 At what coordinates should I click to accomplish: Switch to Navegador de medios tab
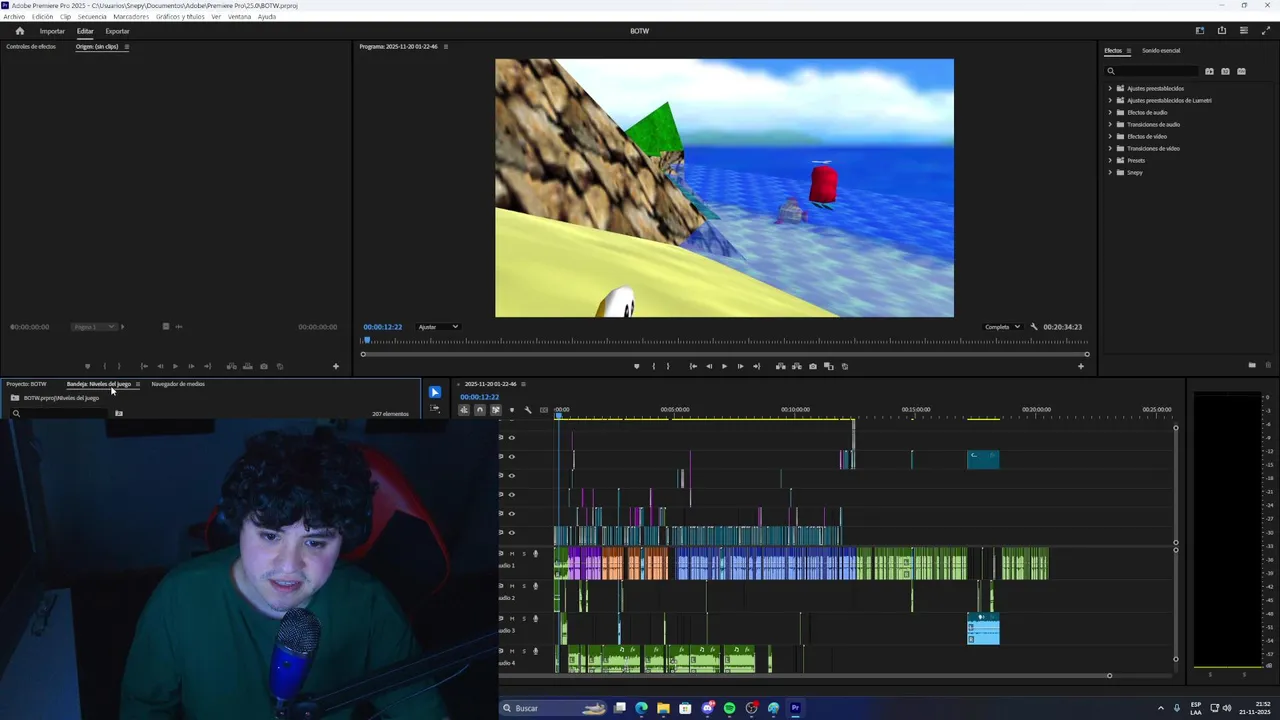click(178, 384)
